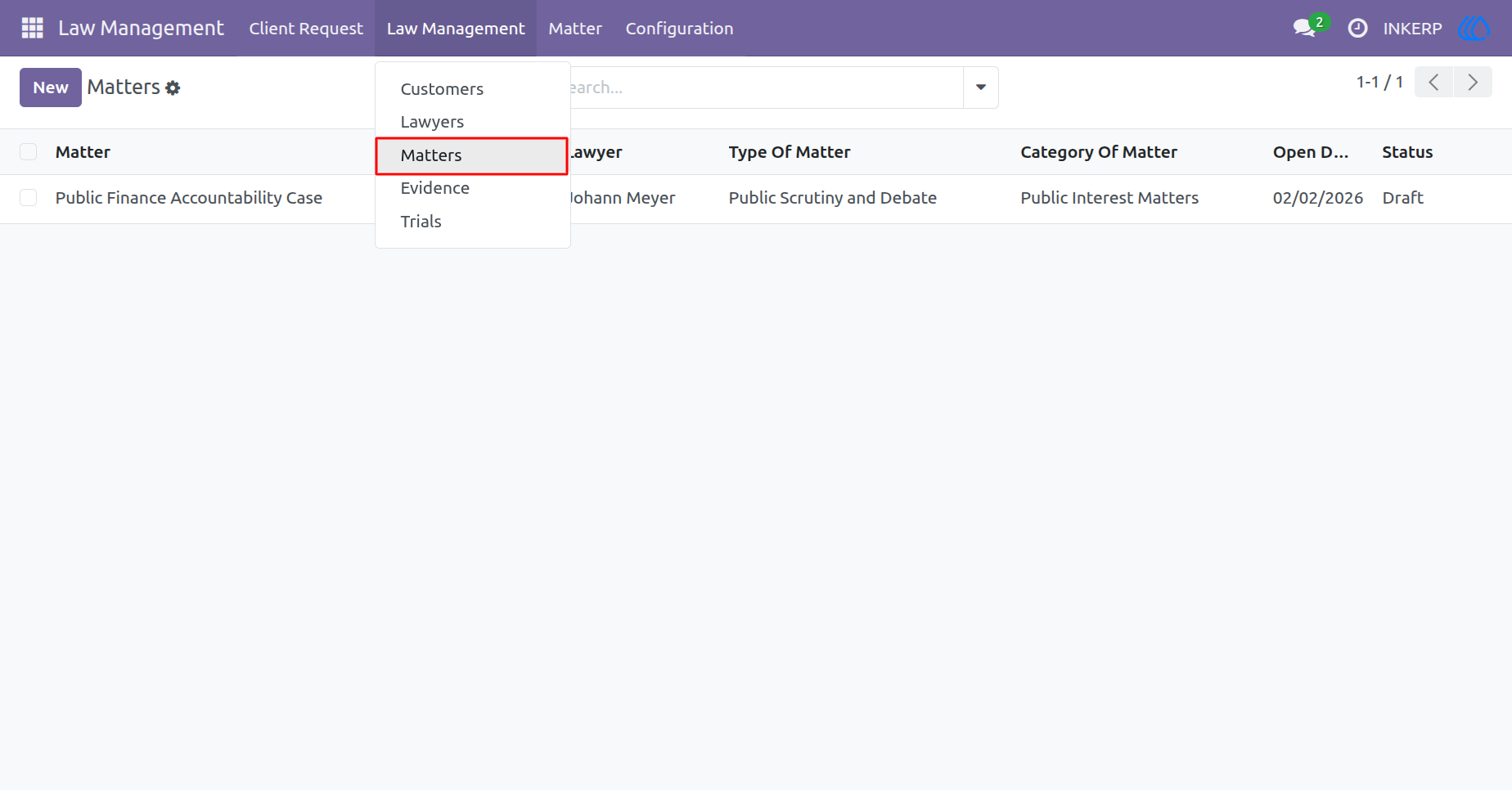Click the INKERP company name
The image size is (1512, 790).
click(x=1412, y=29)
